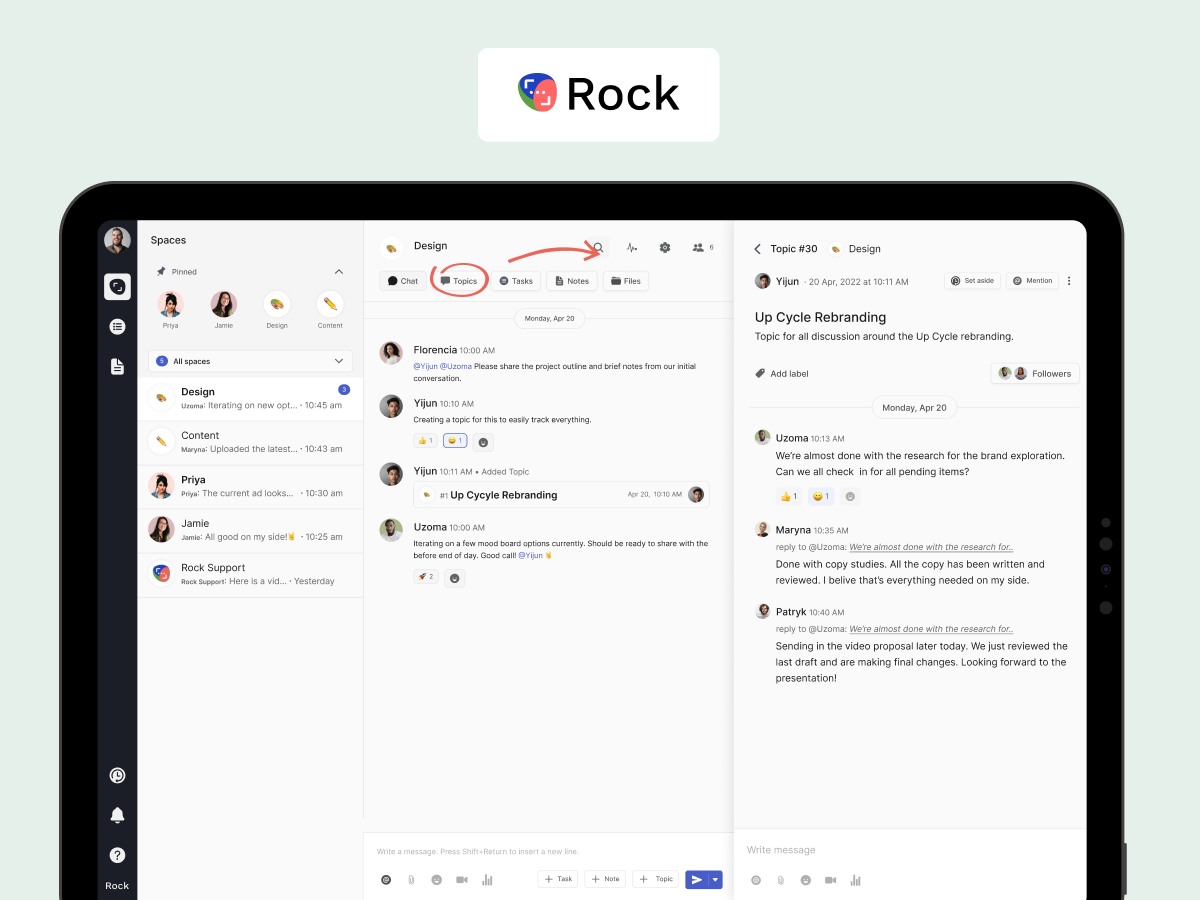Select the Rock Support row in list
The image size is (1200, 900).
(250, 574)
